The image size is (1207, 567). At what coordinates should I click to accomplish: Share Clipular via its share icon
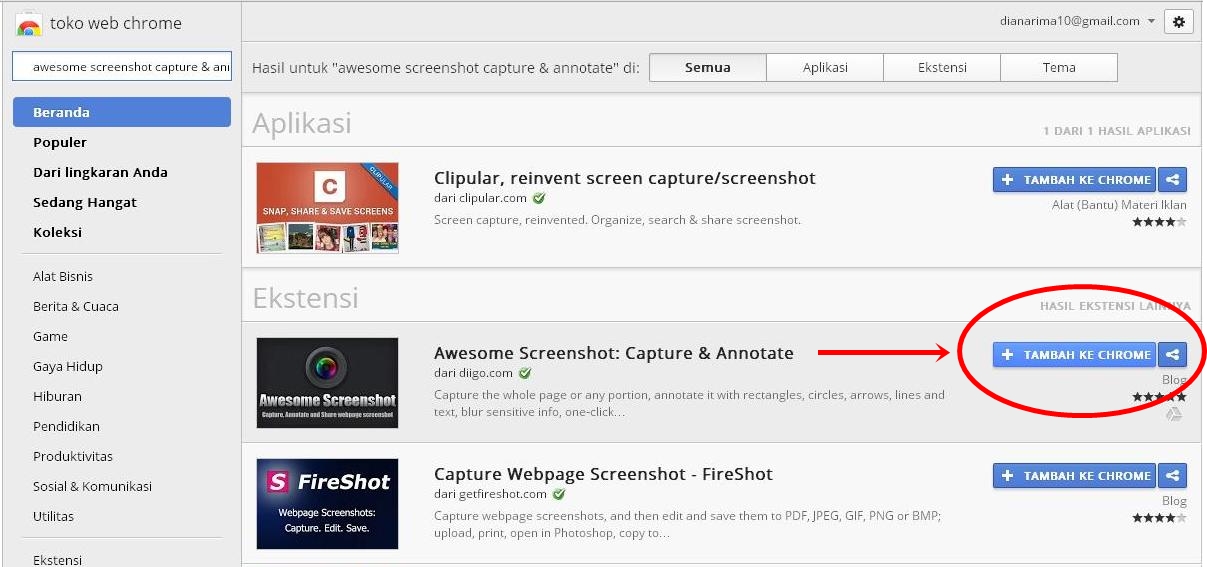[1173, 180]
